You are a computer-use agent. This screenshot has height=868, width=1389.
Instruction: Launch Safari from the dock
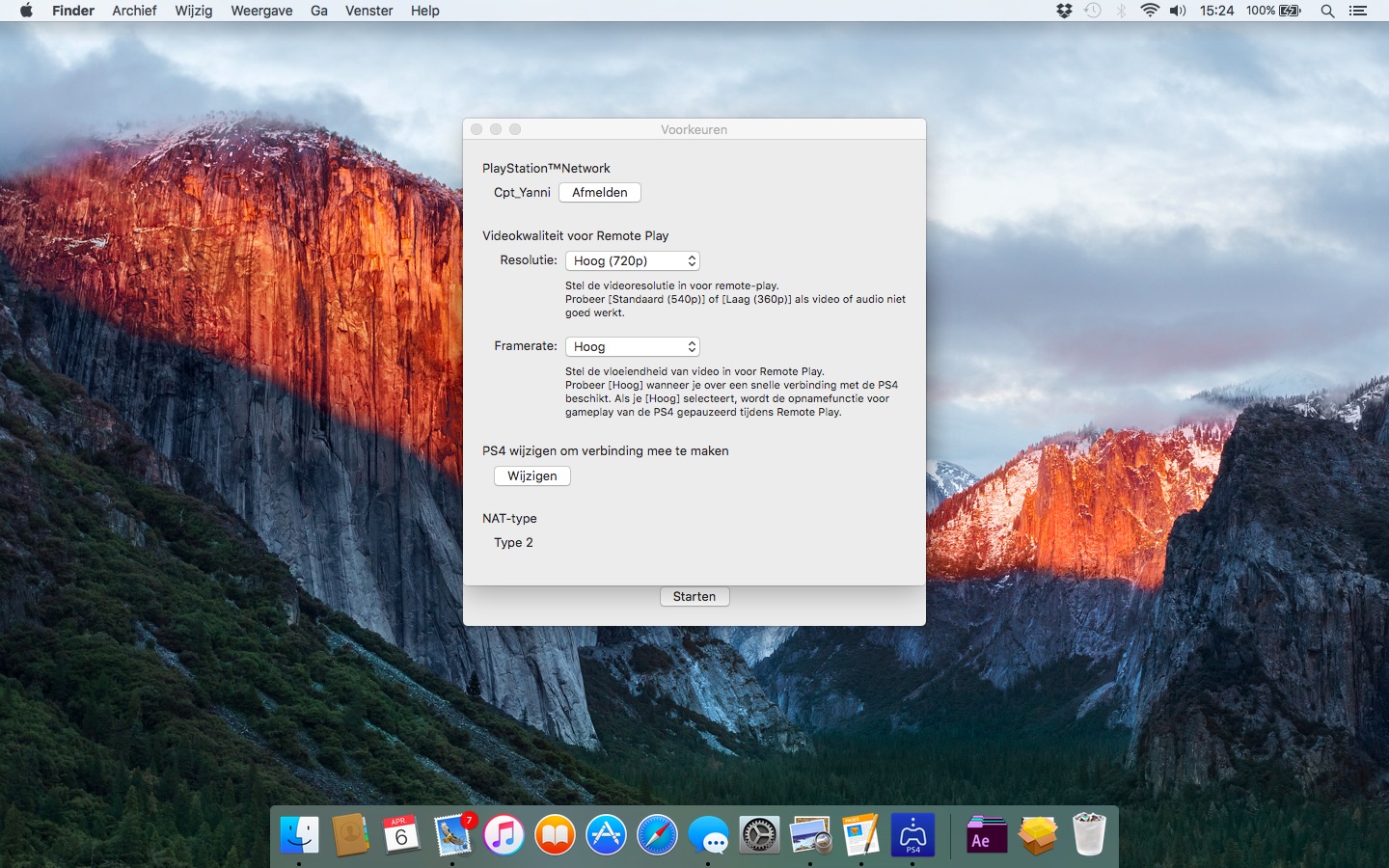[657, 834]
